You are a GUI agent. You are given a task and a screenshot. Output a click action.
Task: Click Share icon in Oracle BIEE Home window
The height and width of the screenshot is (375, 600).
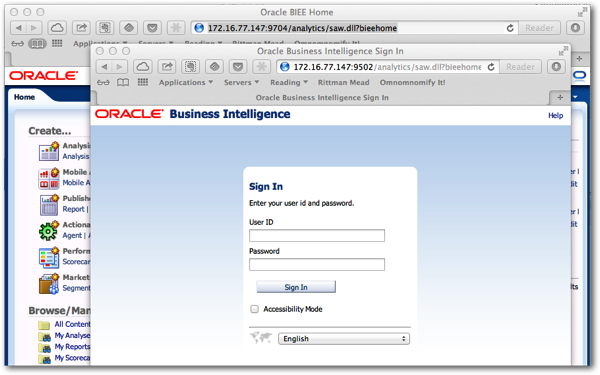[x=81, y=28]
